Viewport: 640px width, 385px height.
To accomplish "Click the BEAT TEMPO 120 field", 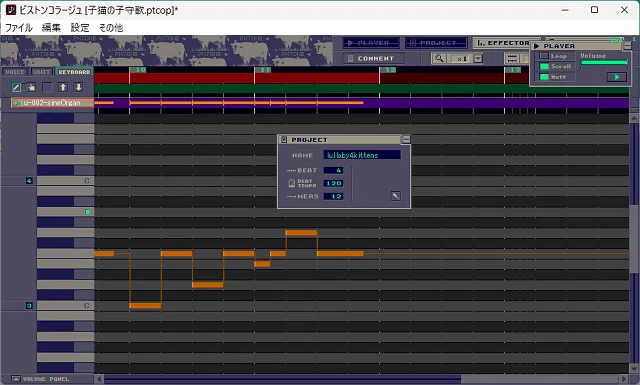I will pyautogui.click(x=333, y=183).
